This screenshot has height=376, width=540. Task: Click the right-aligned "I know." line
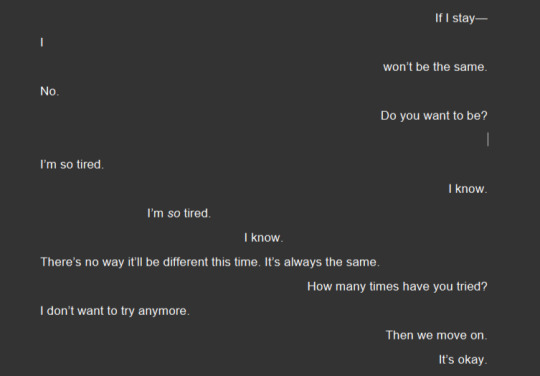(468, 189)
